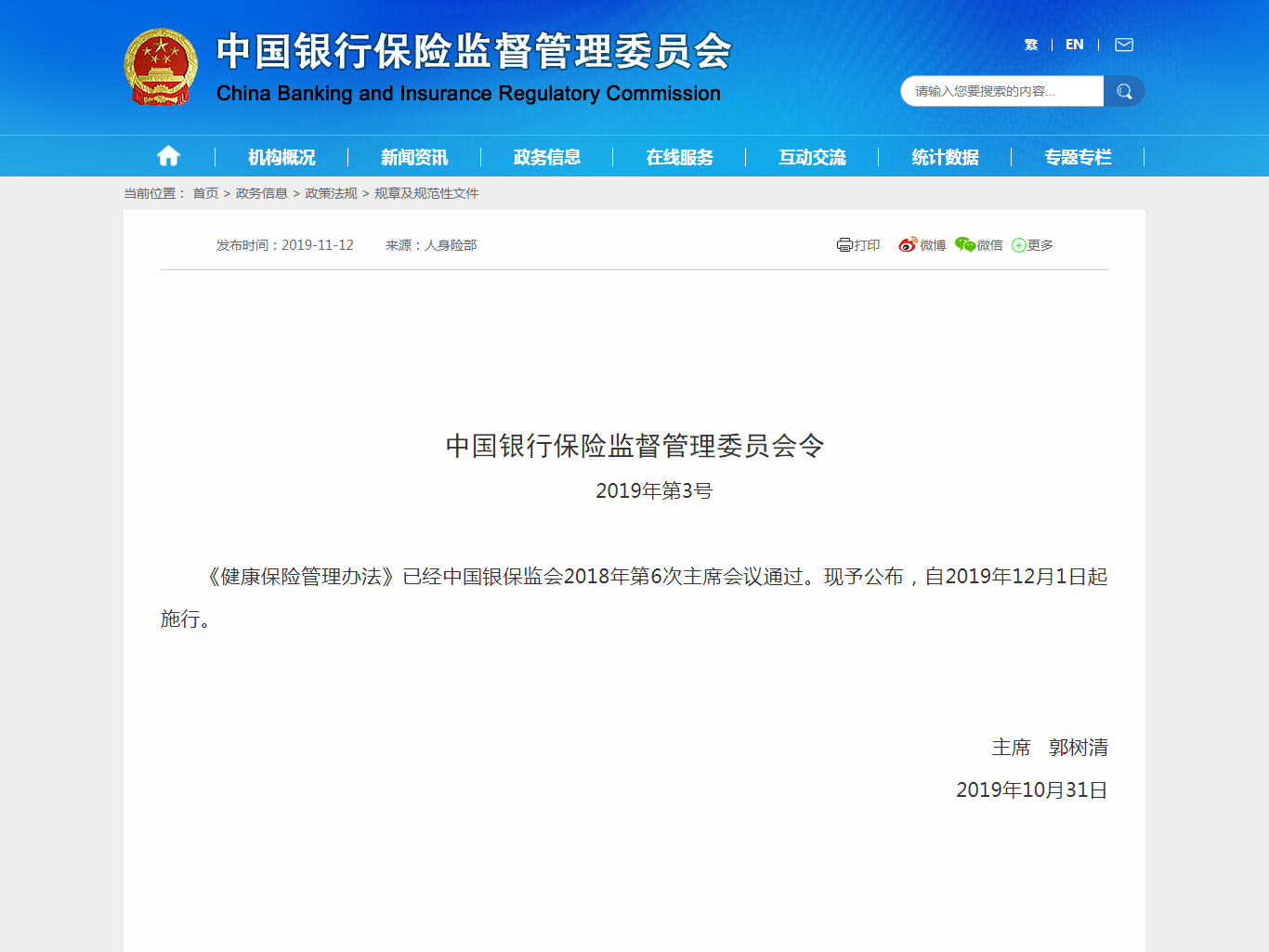The height and width of the screenshot is (952, 1269).
Task: Click the home icon in navigation bar
Action: (168, 156)
